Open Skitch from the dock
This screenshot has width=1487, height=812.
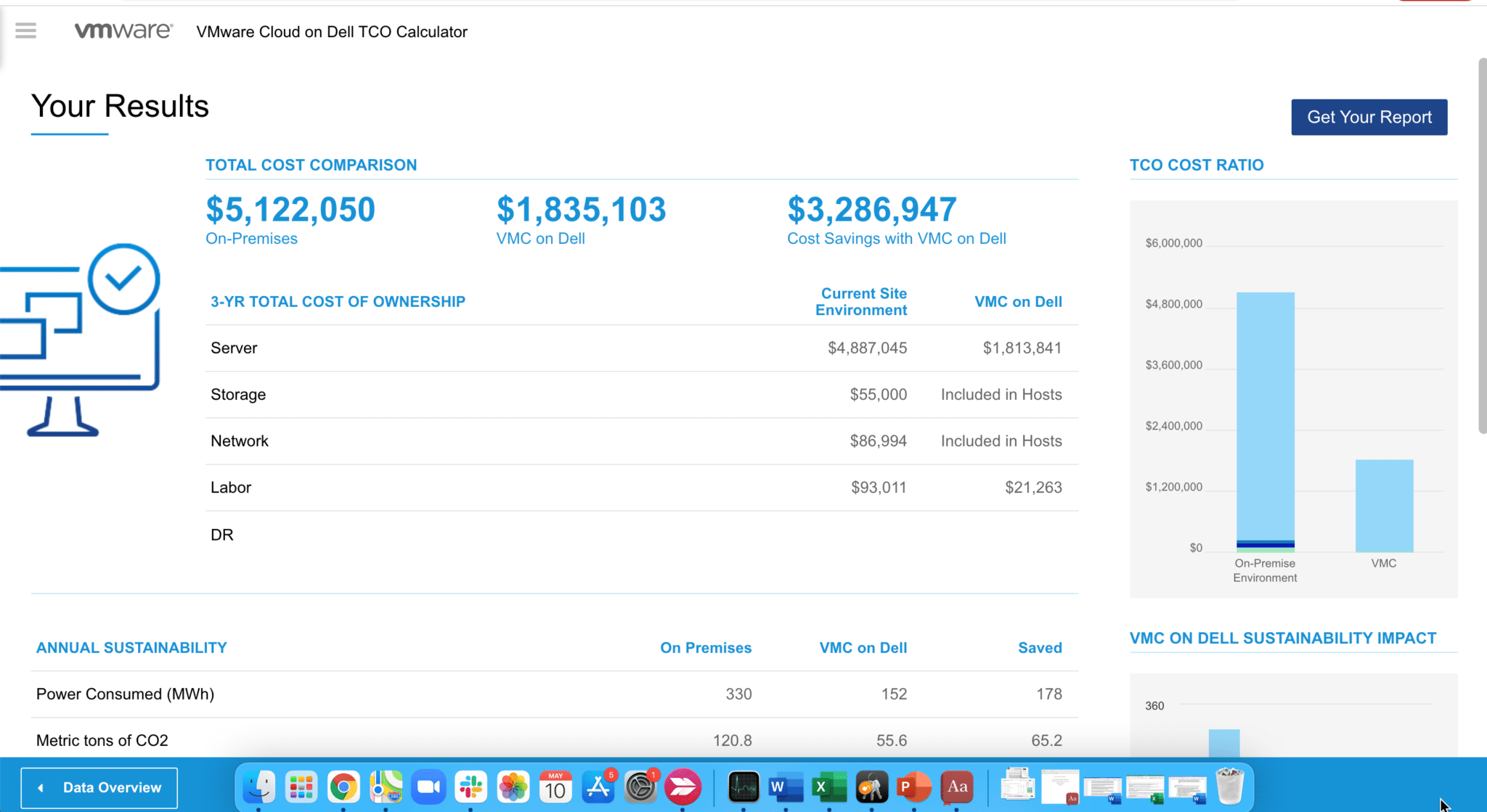tap(683, 787)
